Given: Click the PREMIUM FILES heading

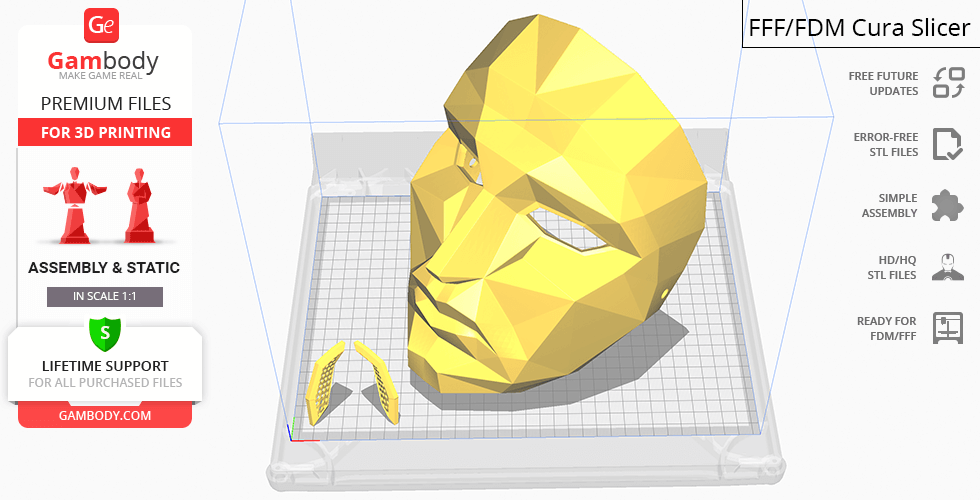Looking at the screenshot, I should click(106, 104).
